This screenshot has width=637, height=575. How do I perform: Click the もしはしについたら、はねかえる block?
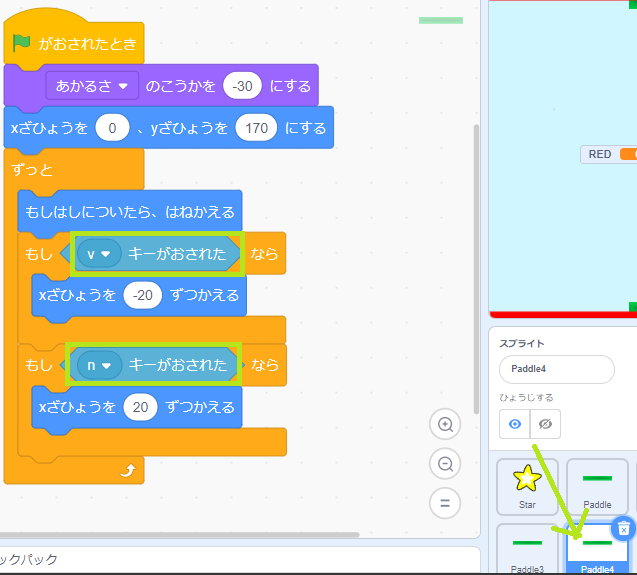click(x=130, y=212)
